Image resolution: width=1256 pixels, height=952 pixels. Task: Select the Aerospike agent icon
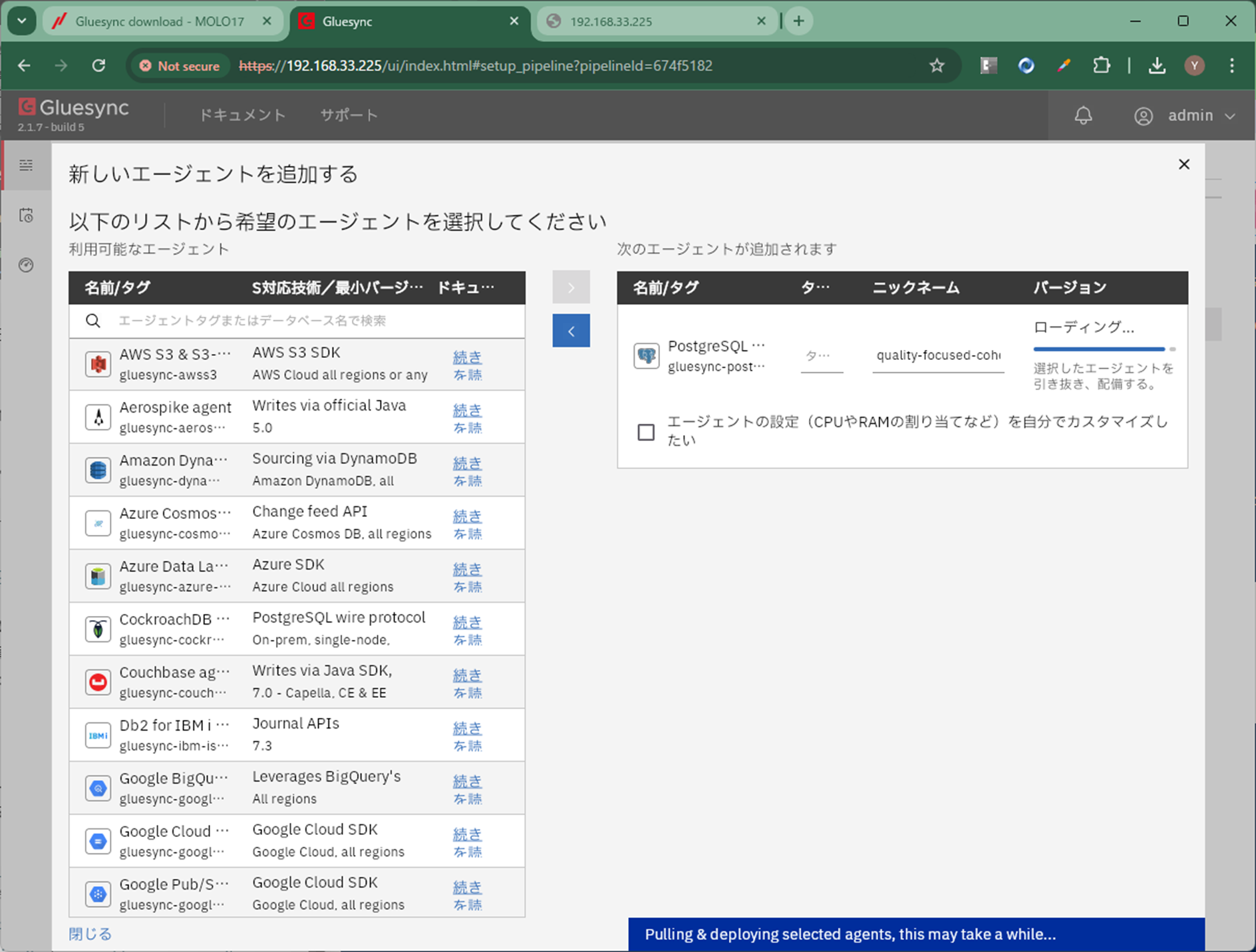(98, 417)
